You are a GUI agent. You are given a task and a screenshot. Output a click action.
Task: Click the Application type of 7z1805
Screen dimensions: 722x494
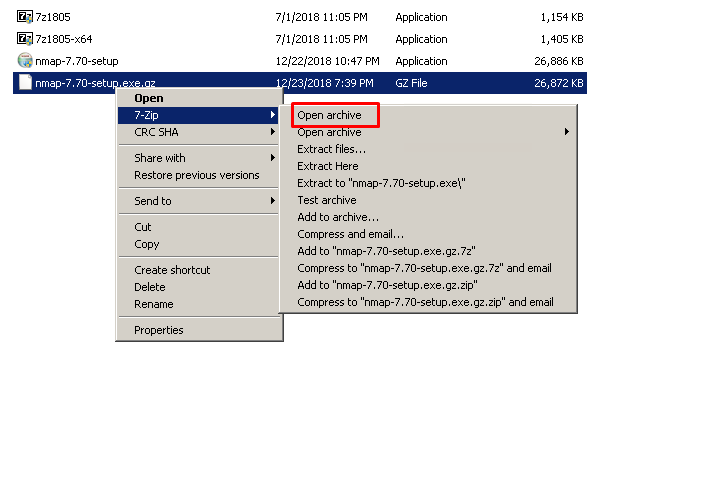421,17
